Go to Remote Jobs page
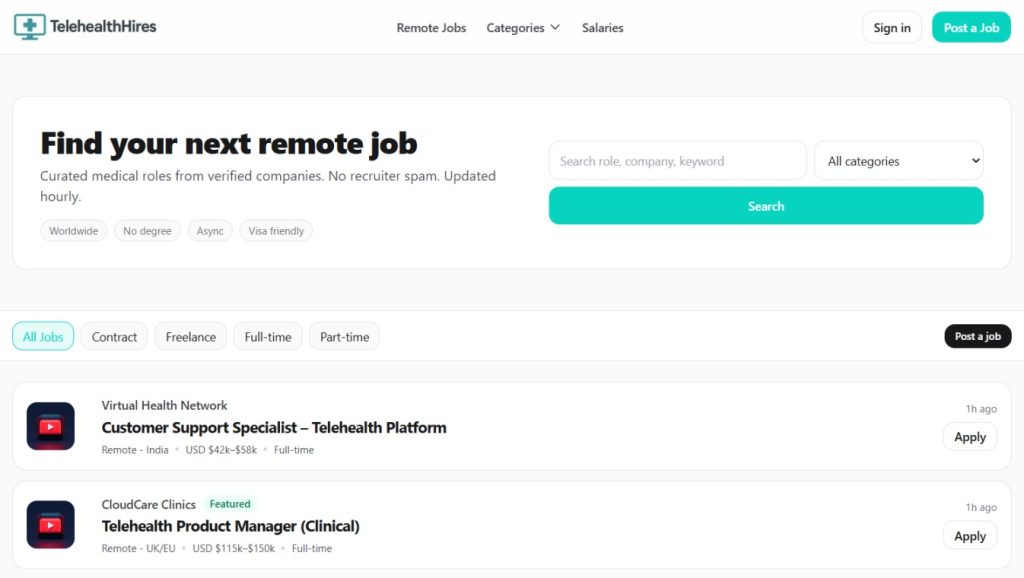1024x578 pixels. coord(431,28)
